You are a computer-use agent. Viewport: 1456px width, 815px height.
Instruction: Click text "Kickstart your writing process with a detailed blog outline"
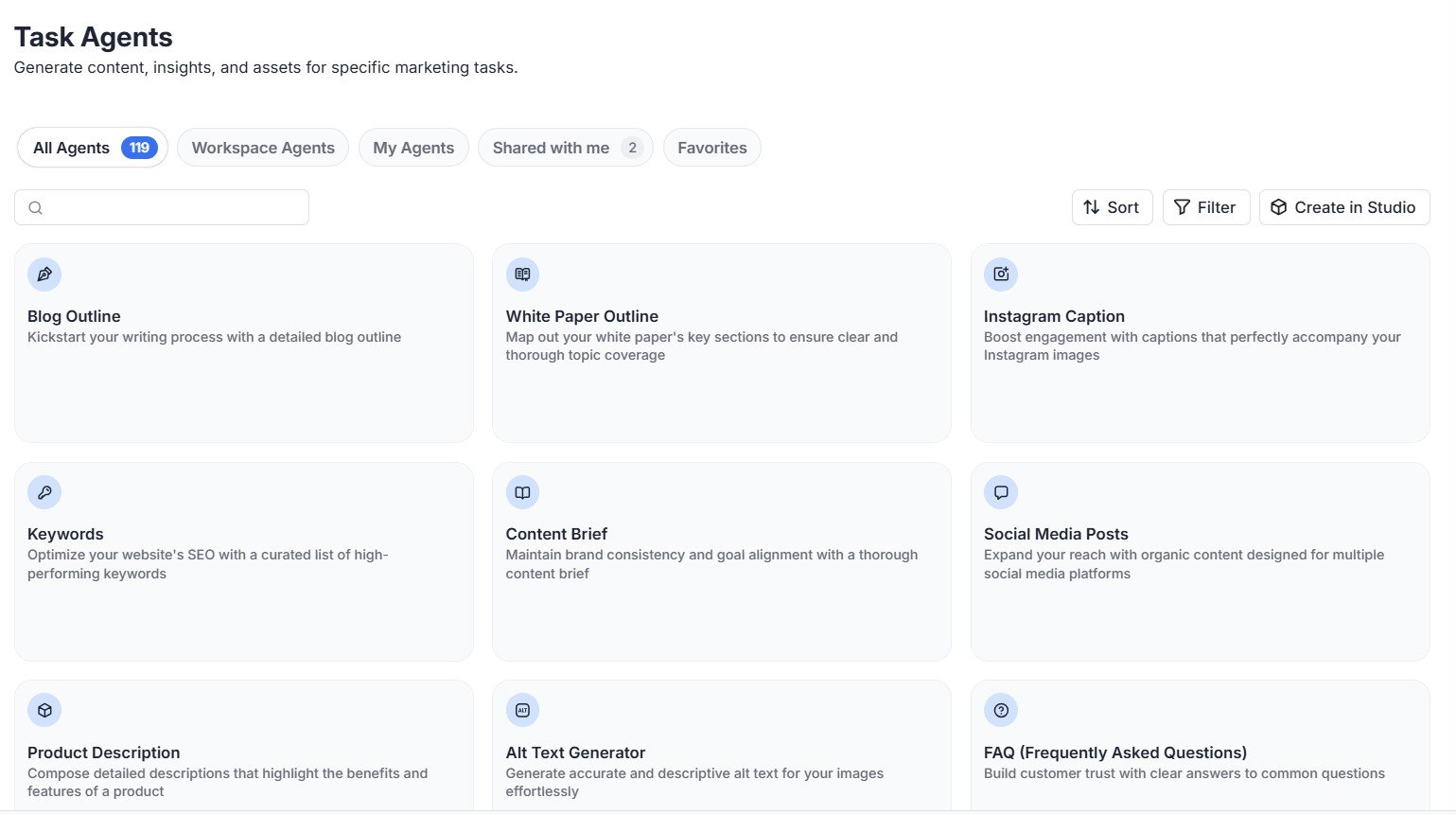pos(214,337)
